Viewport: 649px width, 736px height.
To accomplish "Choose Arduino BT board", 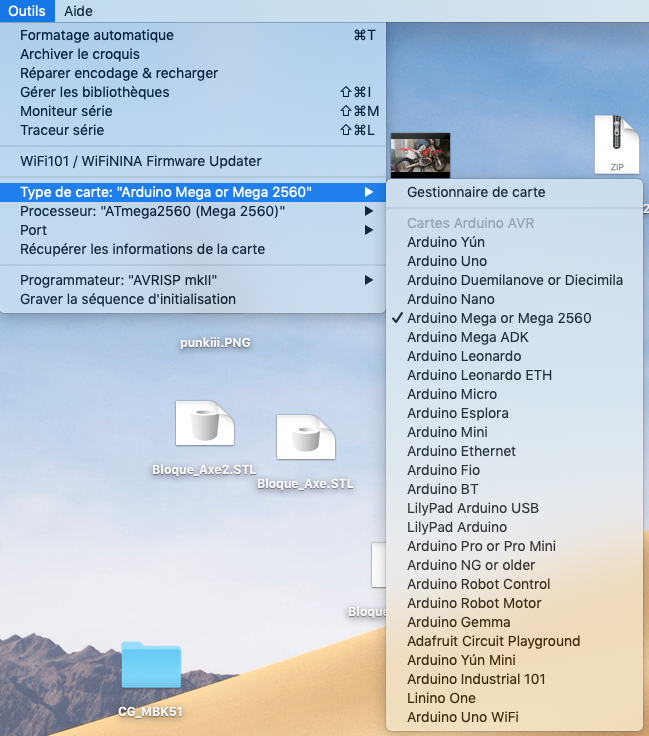I will click(514, 489).
